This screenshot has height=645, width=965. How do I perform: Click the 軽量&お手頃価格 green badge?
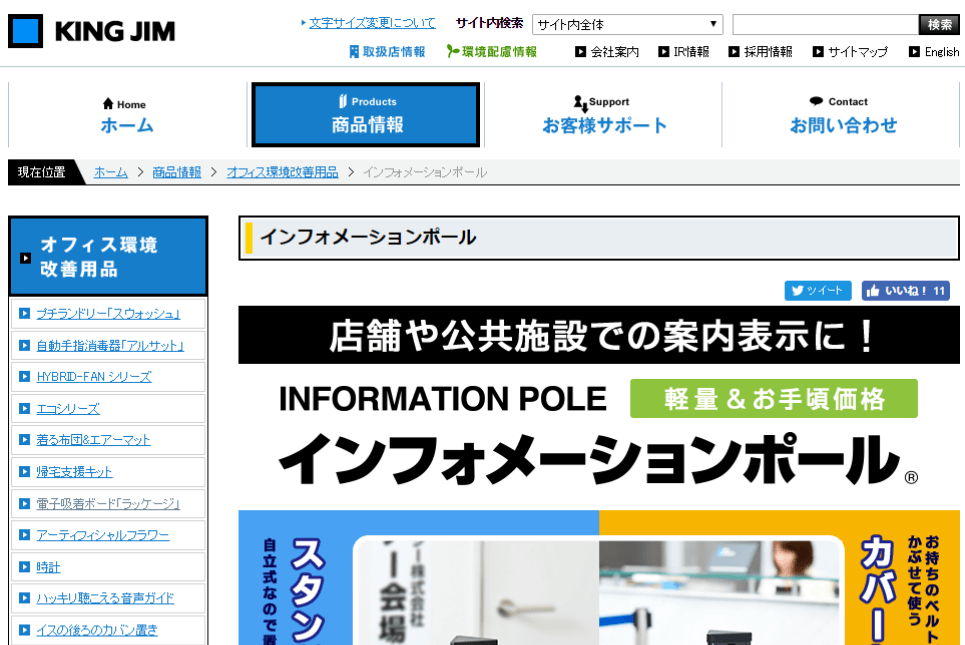click(x=774, y=399)
